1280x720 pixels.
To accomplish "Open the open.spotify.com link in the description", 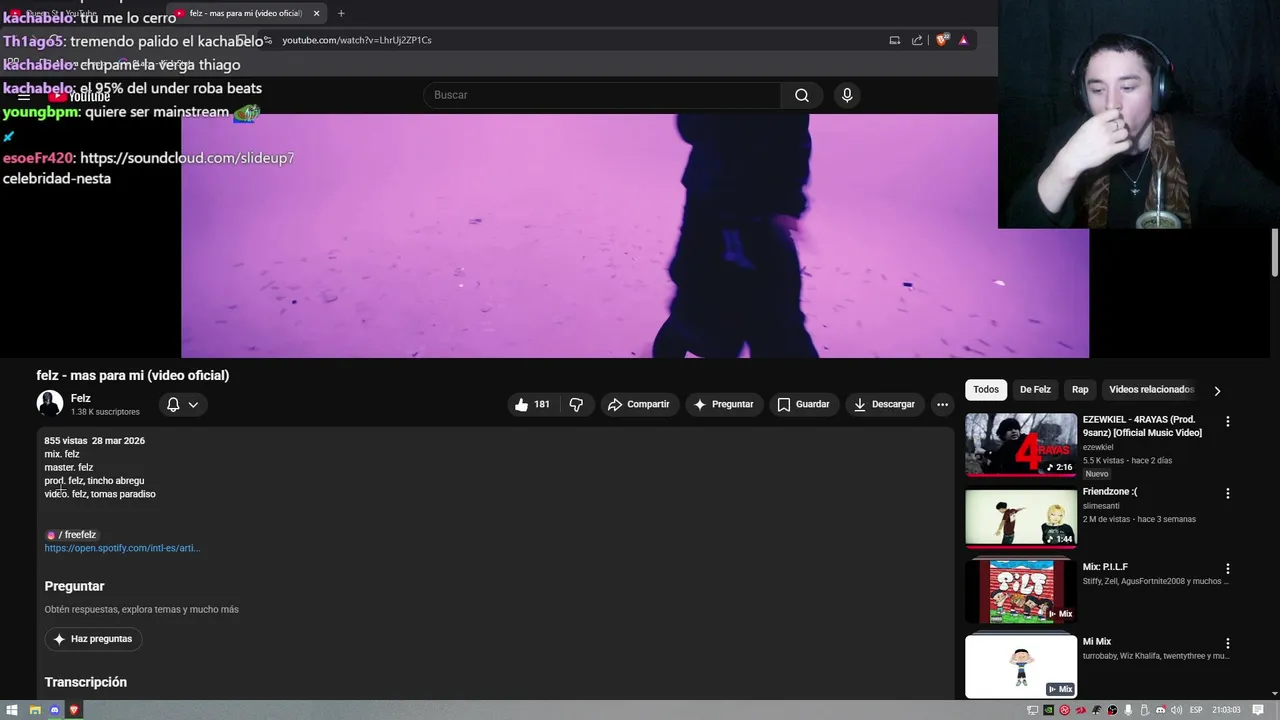I will pos(122,548).
